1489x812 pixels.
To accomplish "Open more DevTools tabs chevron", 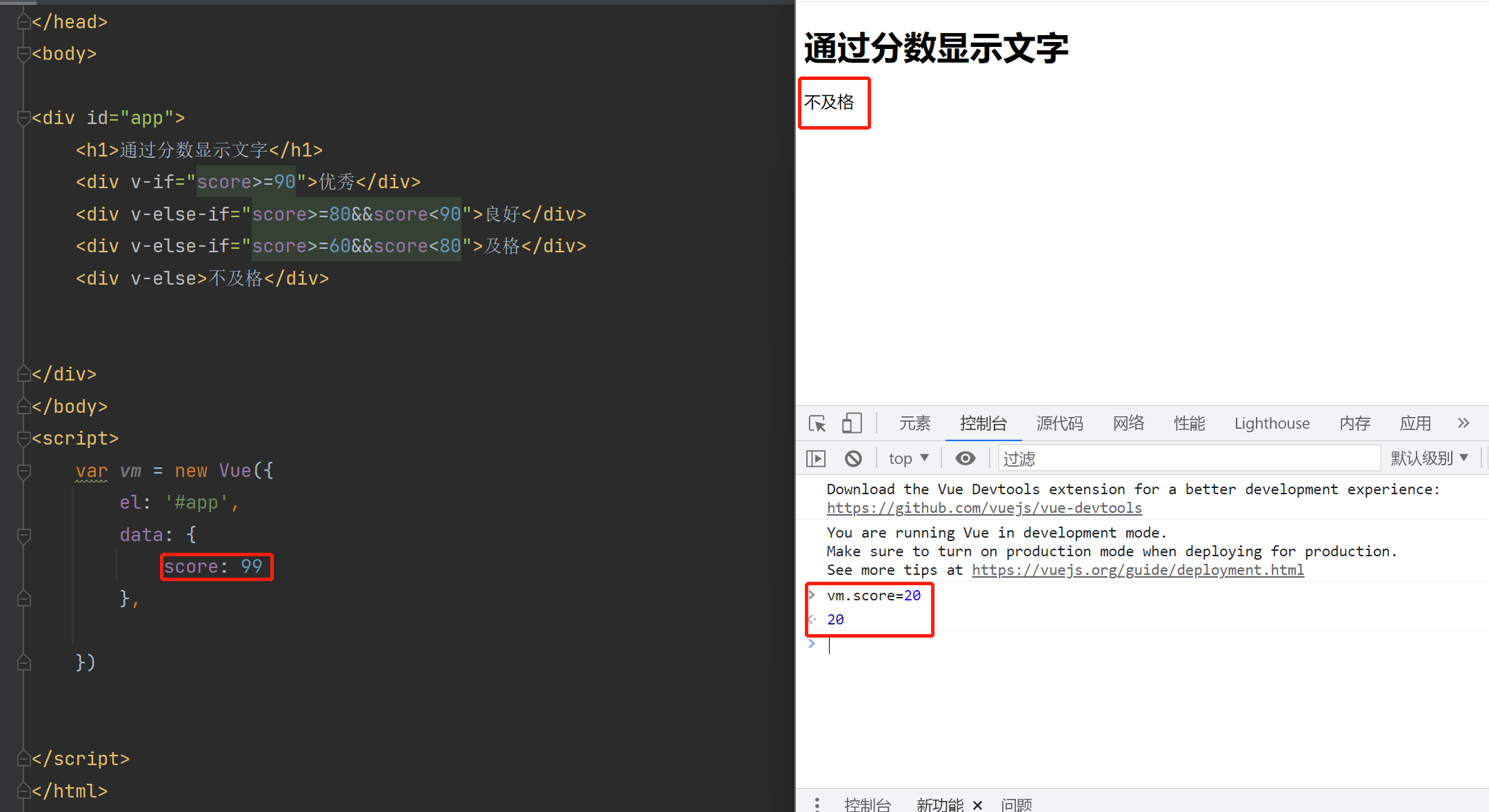I will click(x=1463, y=423).
